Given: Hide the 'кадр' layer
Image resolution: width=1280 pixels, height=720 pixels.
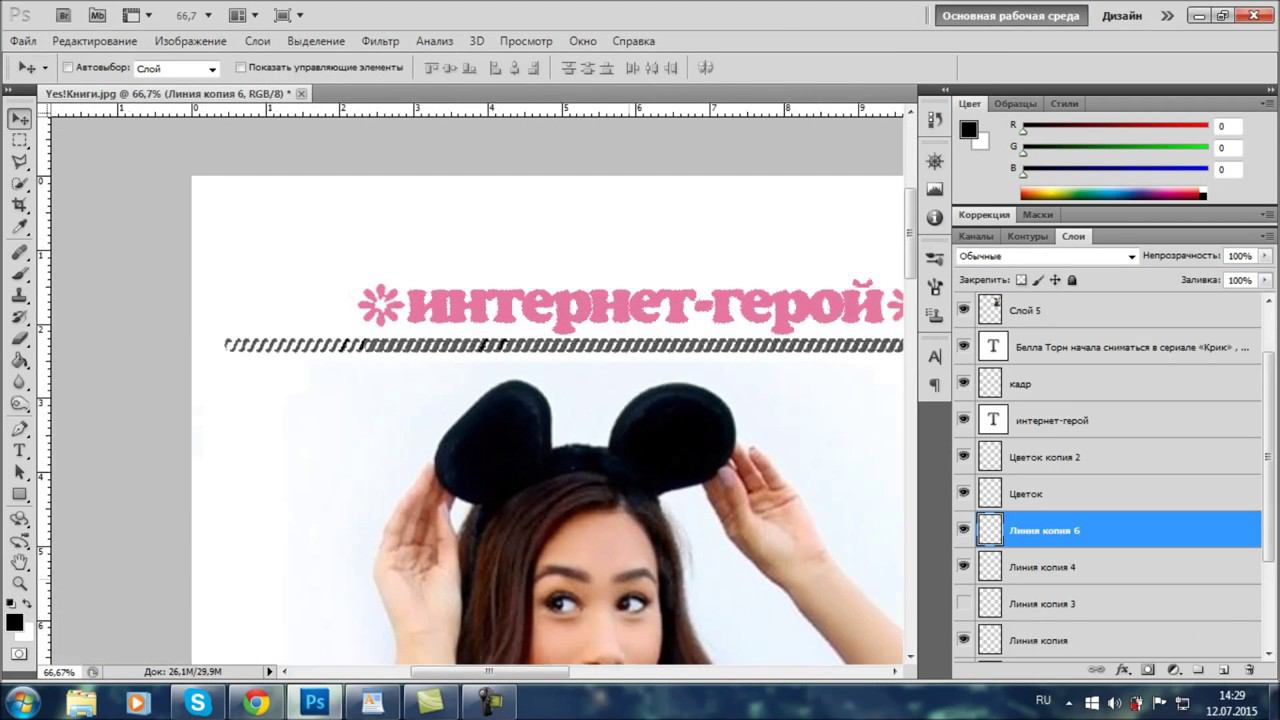Looking at the screenshot, I should [963, 383].
